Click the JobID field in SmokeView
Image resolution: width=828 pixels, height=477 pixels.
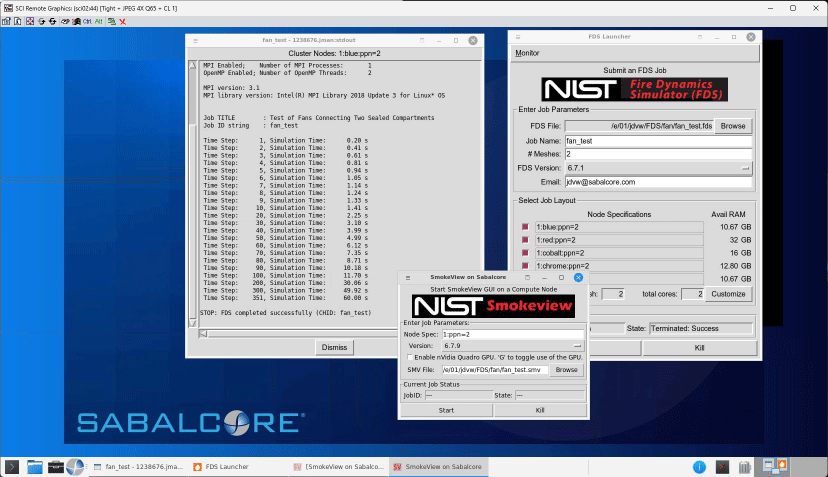click(458, 395)
